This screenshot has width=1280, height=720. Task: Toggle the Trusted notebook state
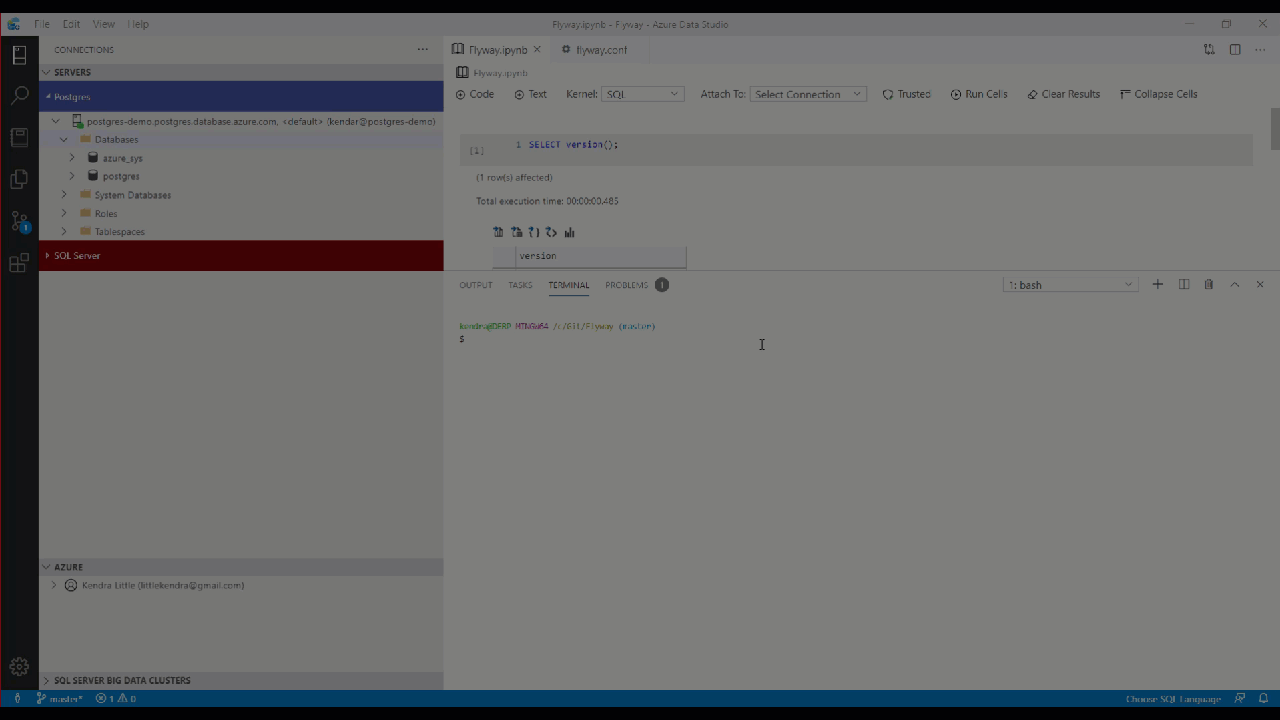(x=906, y=94)
